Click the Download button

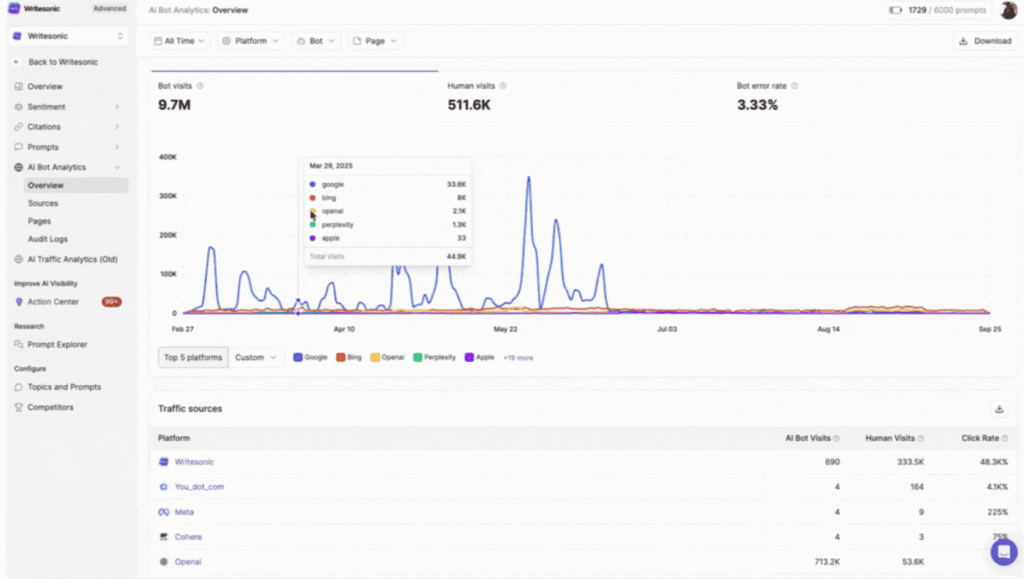[985, 40]
